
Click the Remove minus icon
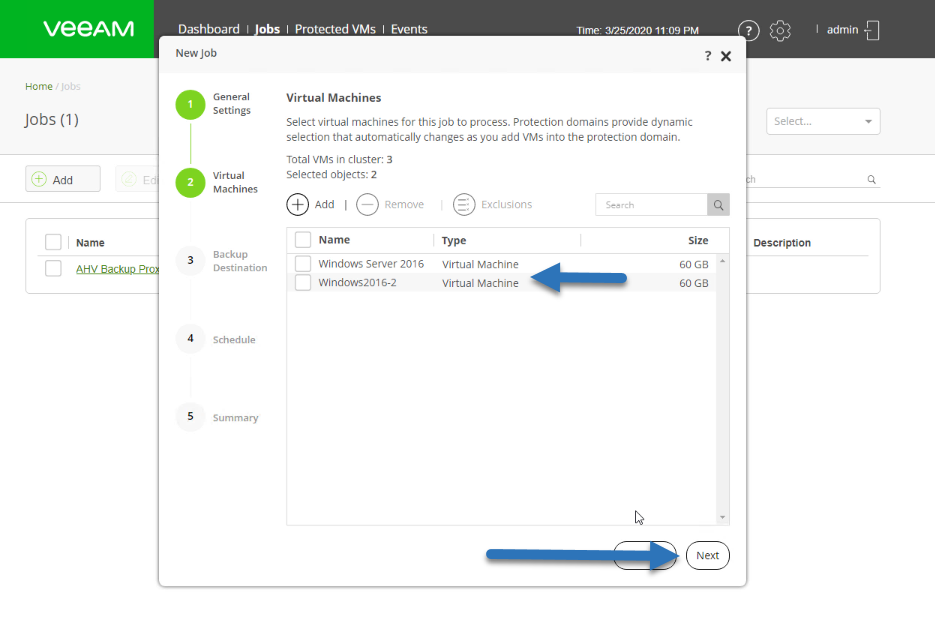(367, 205)
